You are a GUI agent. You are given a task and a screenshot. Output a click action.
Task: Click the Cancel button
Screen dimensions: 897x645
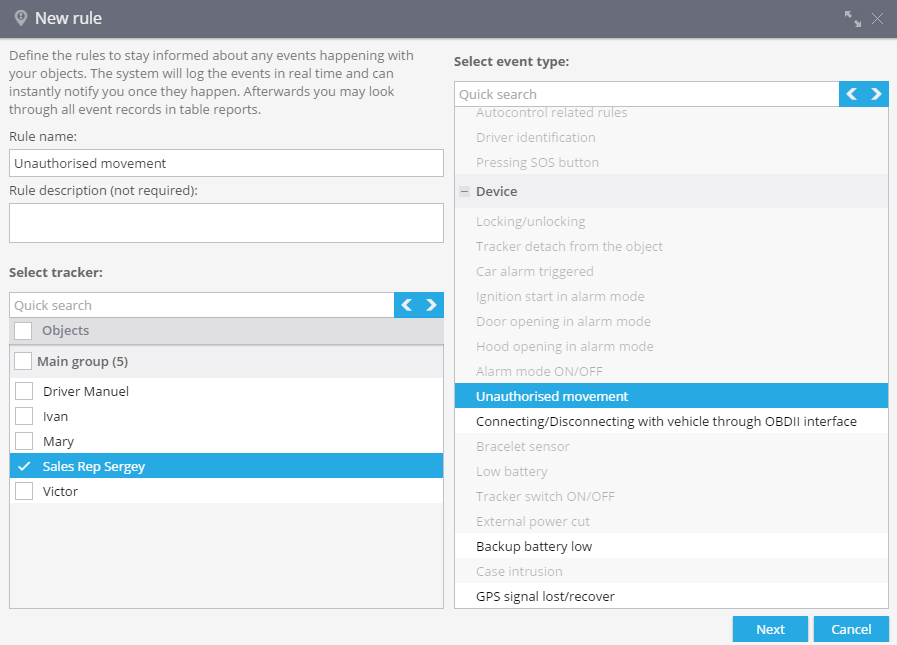(851, 629)
